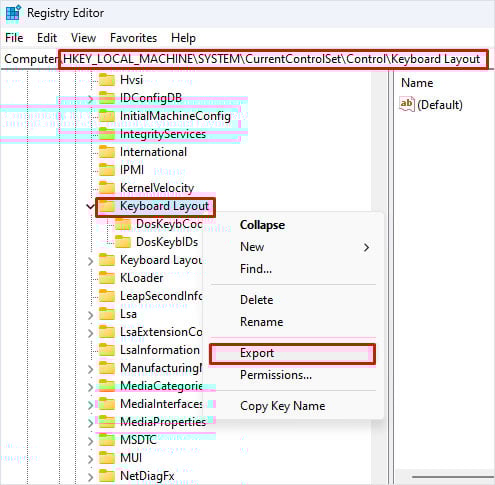Select Permissions... in the context menu
The height and width of the screenshot is (485, 495).
276,375
